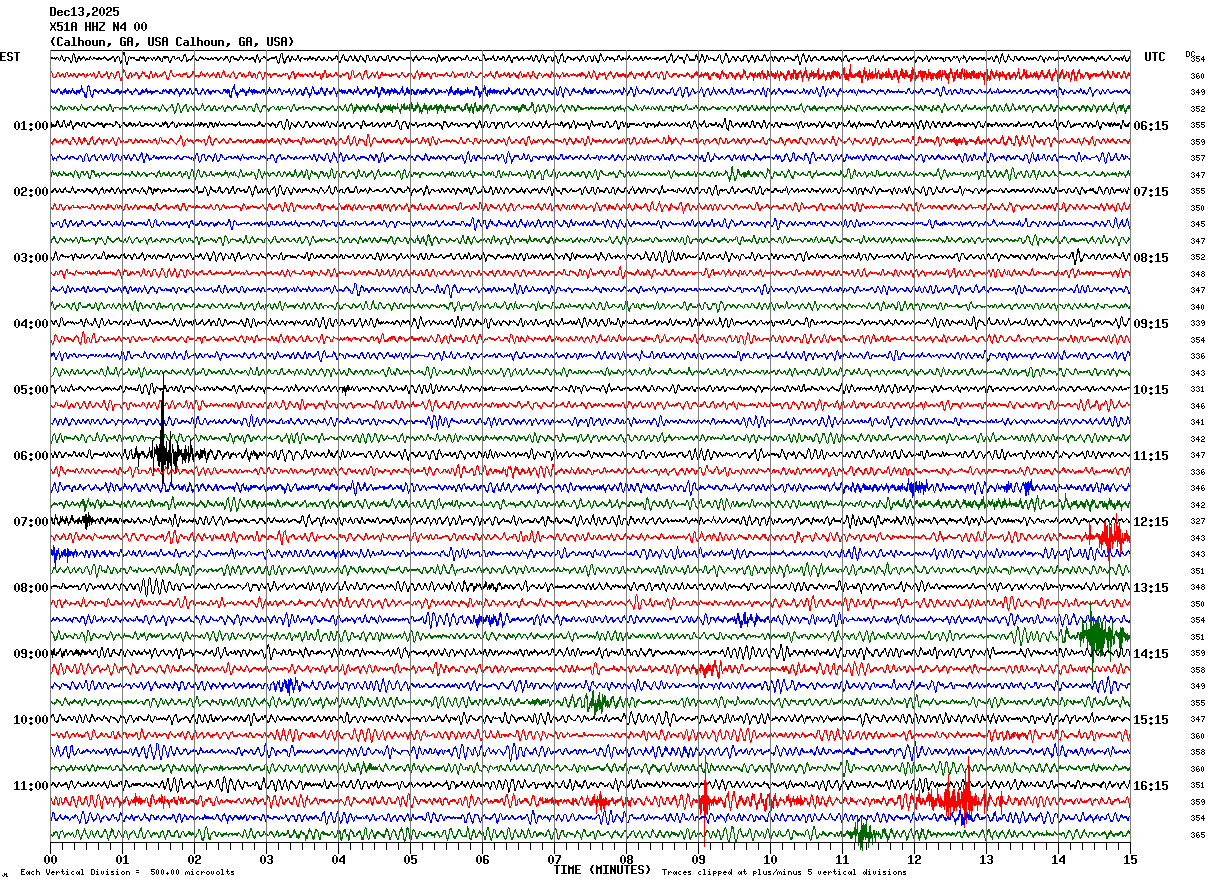Click the 11:15 UTC time label
1210x886 pixels.
1151,456
